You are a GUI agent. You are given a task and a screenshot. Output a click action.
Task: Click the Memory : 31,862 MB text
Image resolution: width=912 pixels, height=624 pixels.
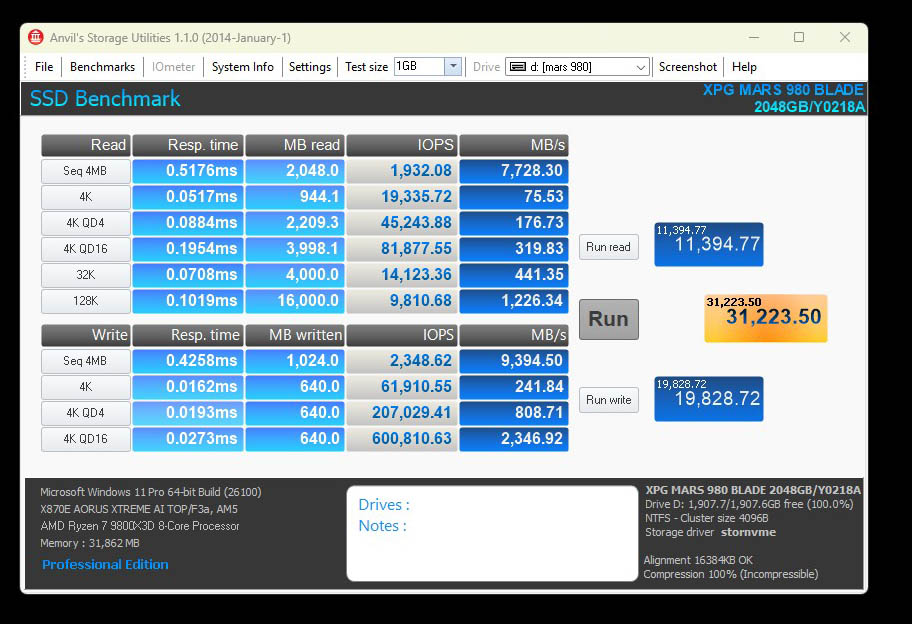(x=90, y=543)
